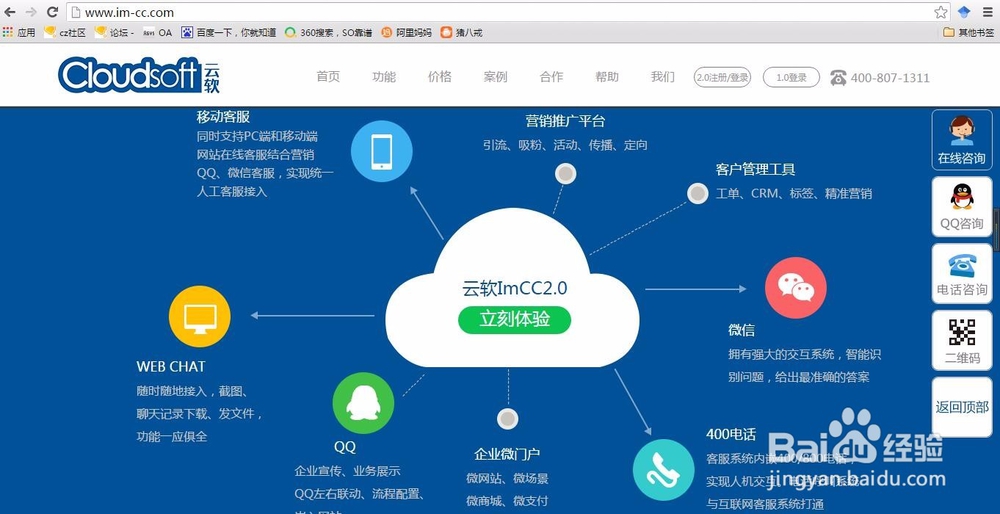
Task: Click the gray dot beside 客户管理工具
Action: click(698, 194)
